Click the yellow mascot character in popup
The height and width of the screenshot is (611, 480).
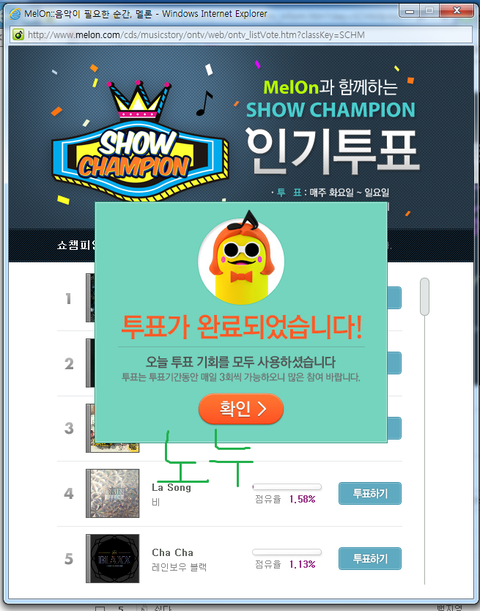click(x=241, y=258)
